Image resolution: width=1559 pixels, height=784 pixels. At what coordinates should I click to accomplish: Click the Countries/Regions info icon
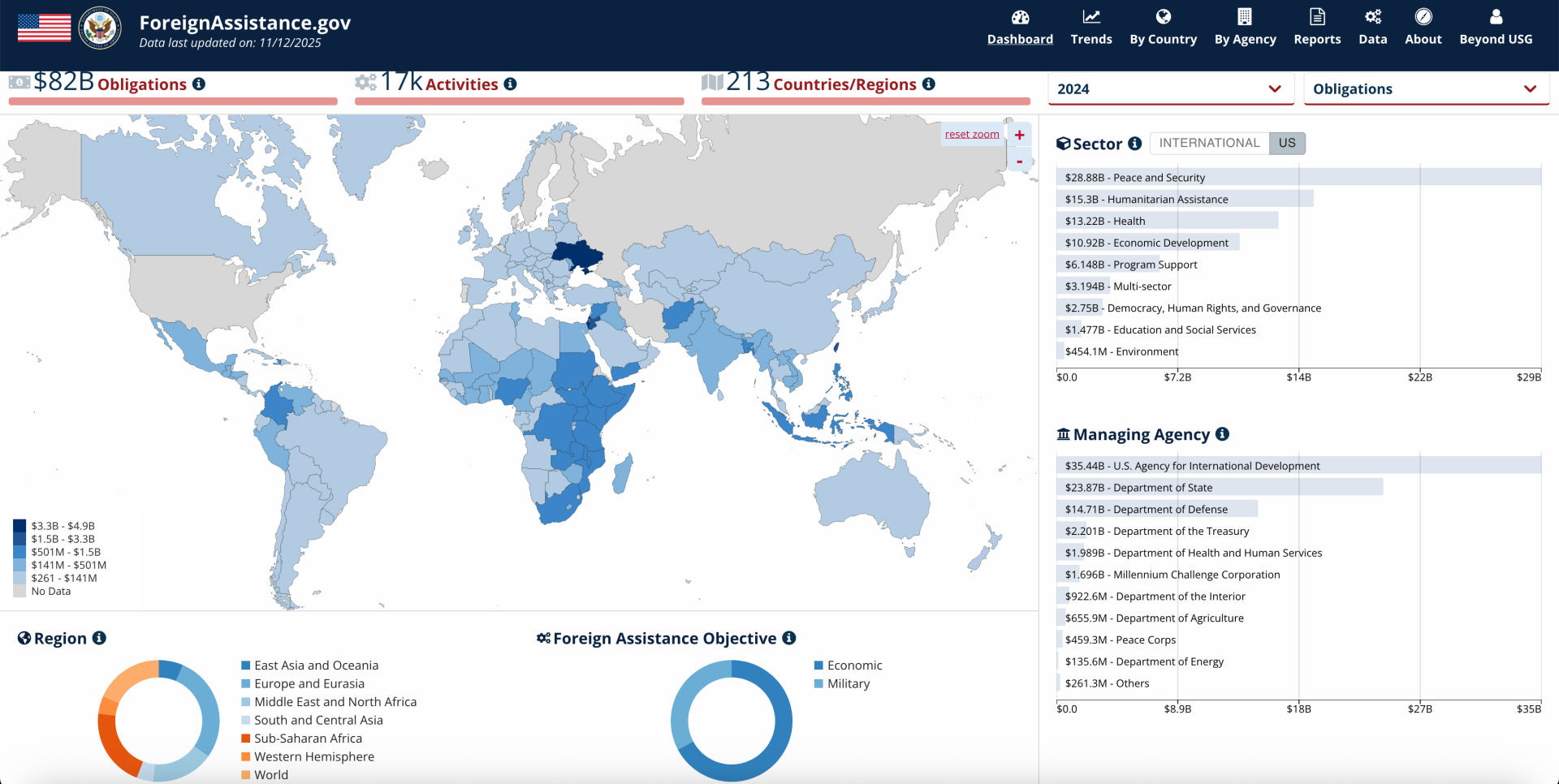pos(929,84)
